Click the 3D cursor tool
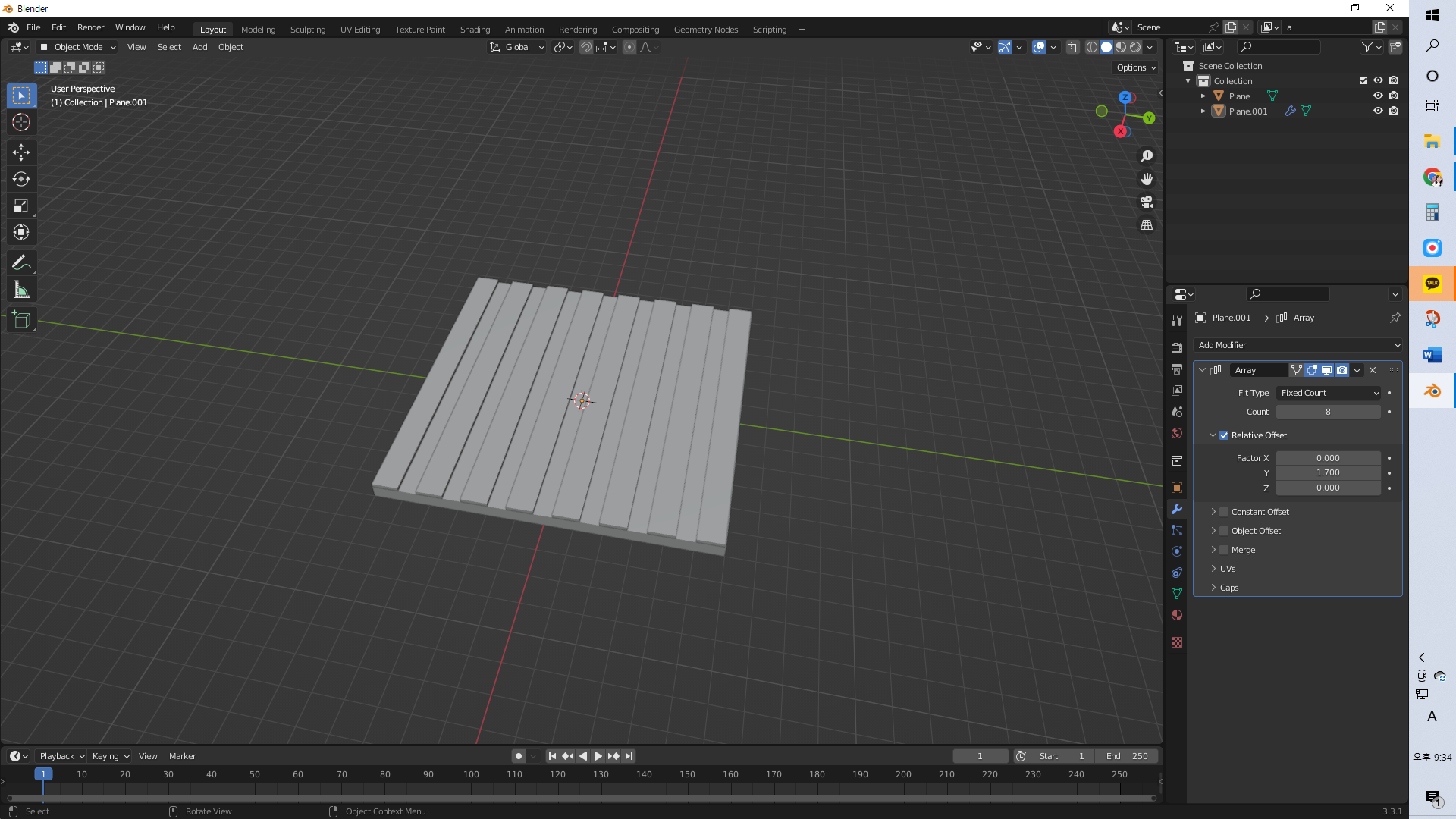This screenshot has height=819, width=1456. point(21,122)
